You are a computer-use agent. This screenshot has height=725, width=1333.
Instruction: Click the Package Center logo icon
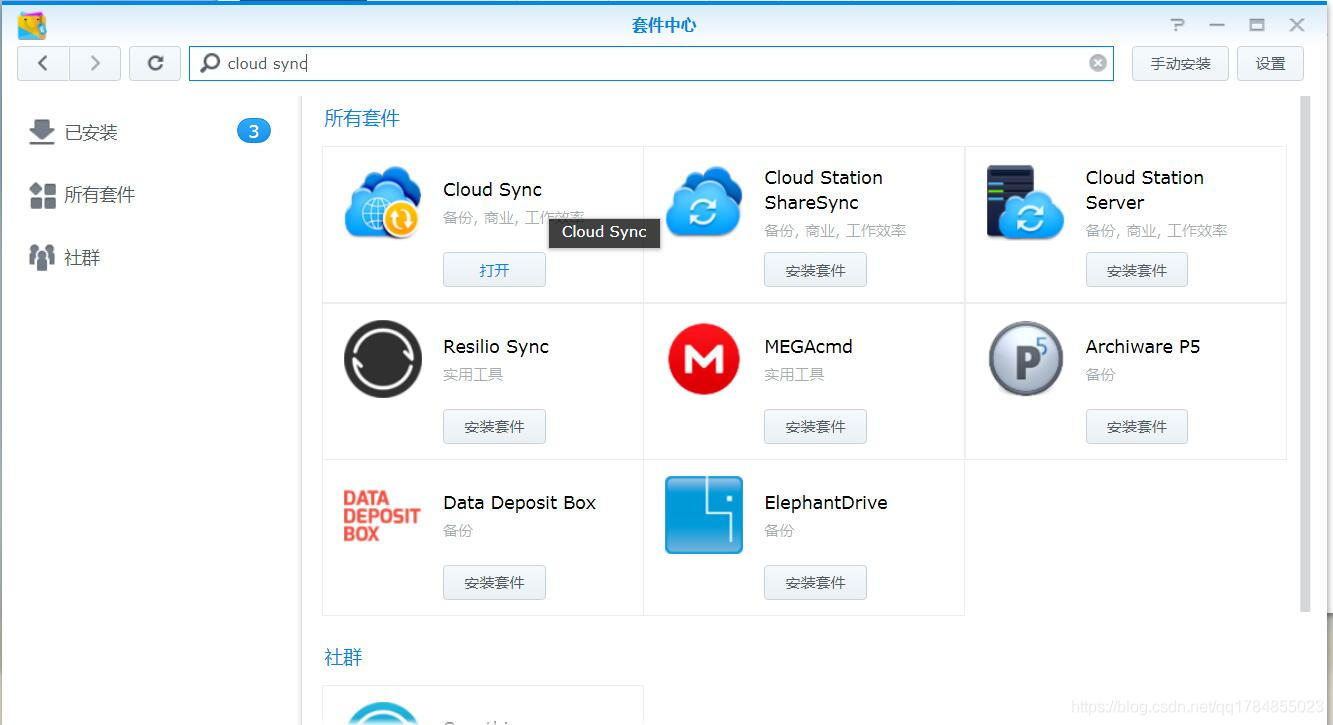pos(32,25)
